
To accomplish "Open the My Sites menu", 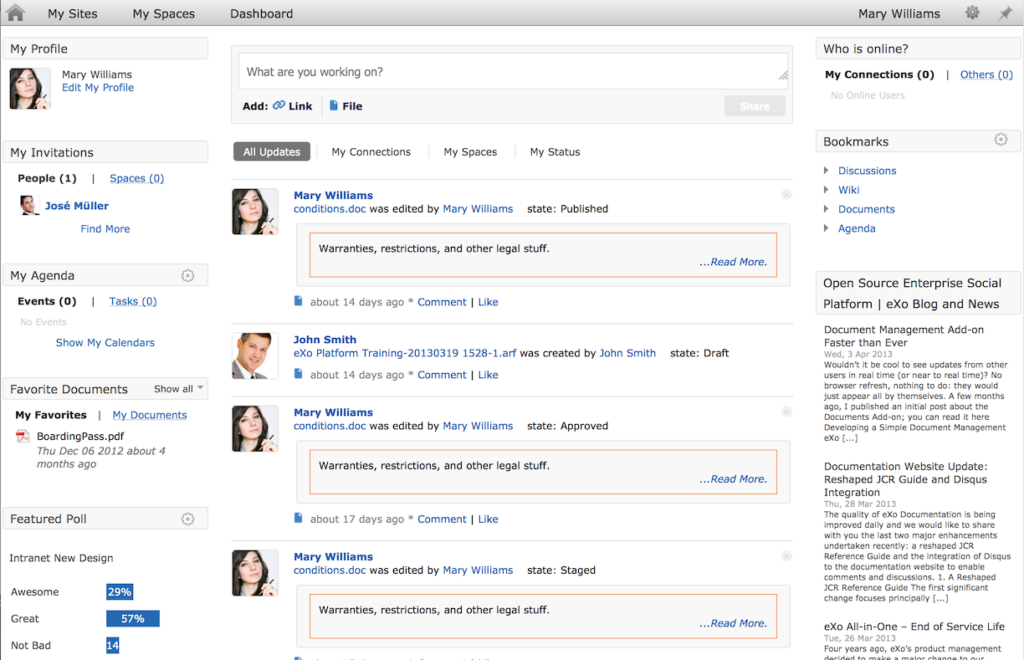I will tap(71, 13).
